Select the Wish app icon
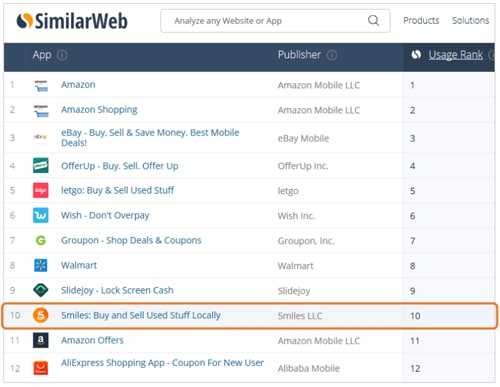 pos(41,215)
